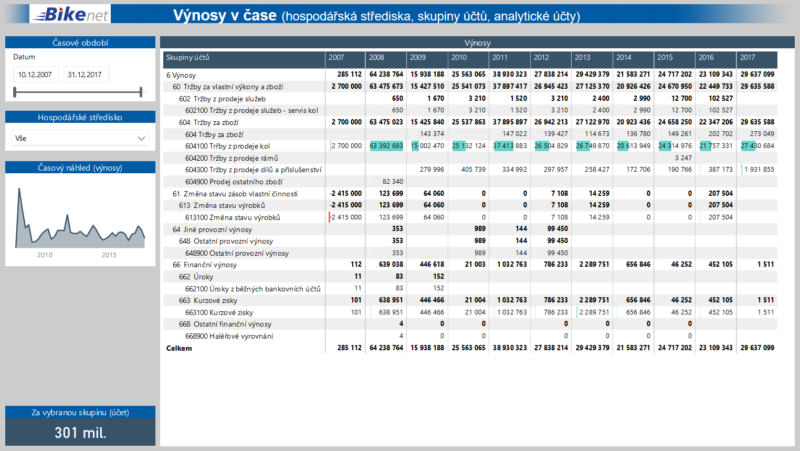Click the left handle of date slider

15,92
